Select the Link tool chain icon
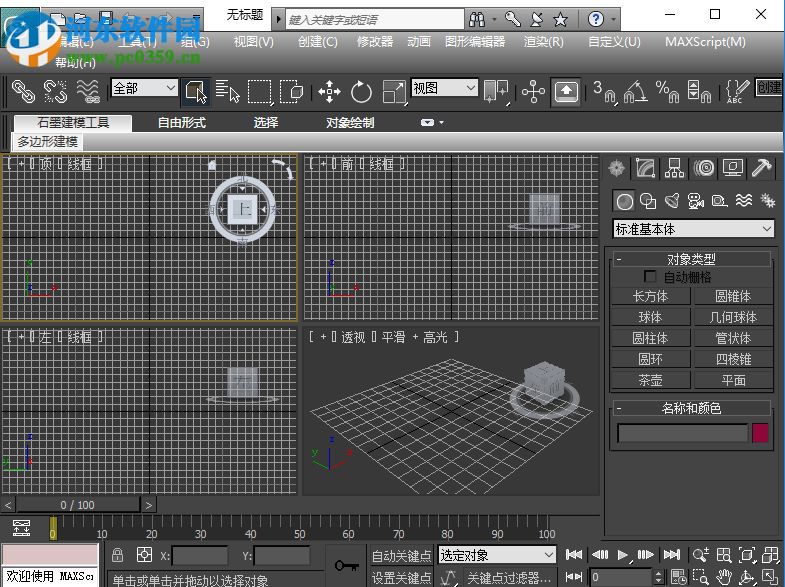 [x=23, y=92]
